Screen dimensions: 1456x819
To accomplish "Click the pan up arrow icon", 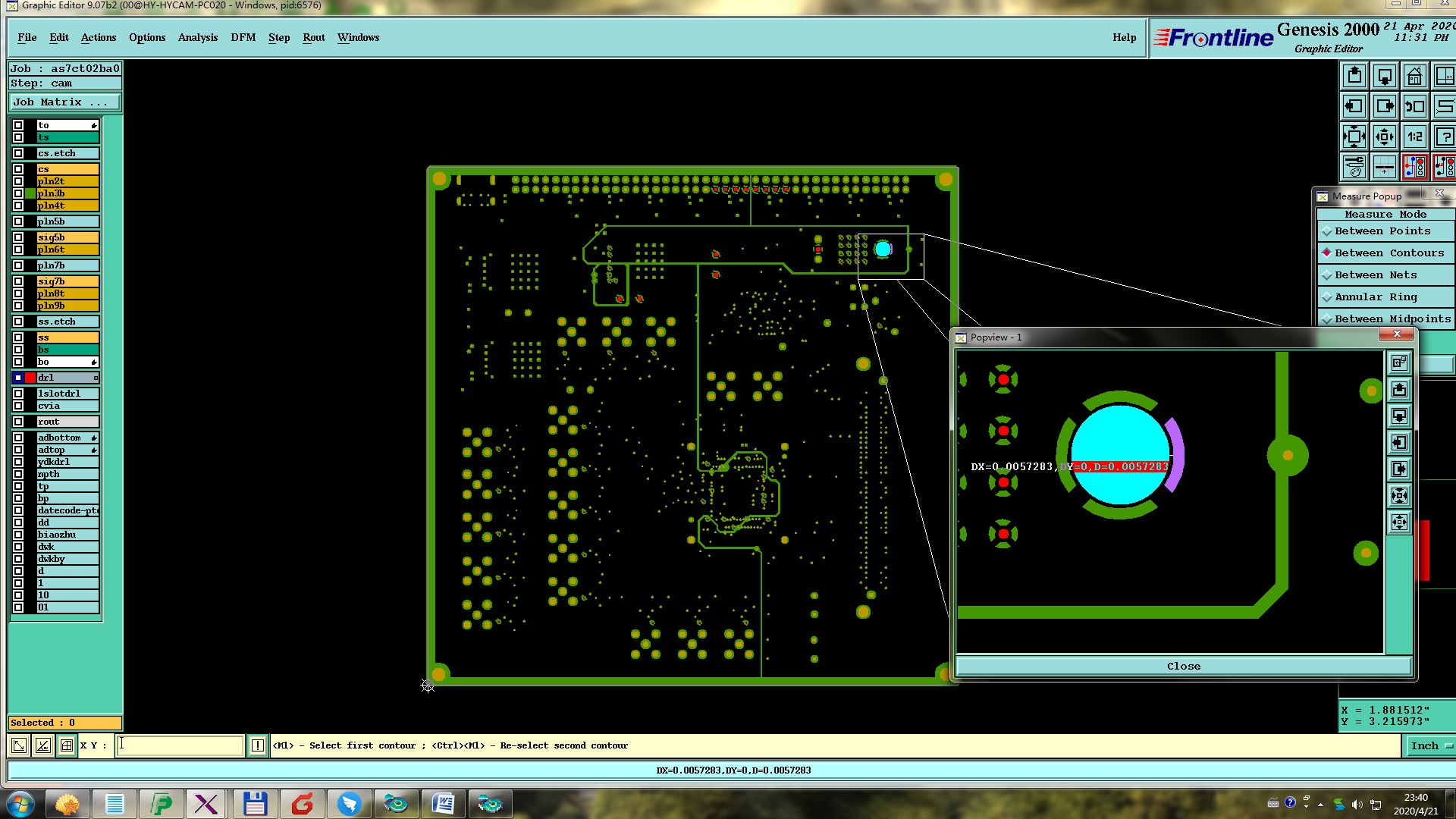I will coord(1354,77).
